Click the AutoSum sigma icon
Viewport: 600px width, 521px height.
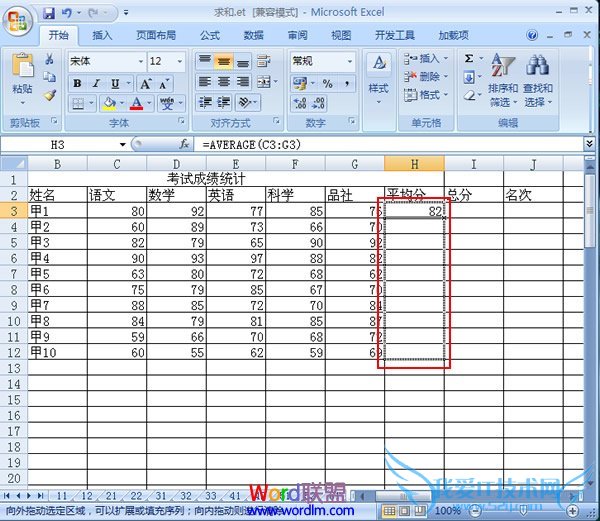point(469,59)
